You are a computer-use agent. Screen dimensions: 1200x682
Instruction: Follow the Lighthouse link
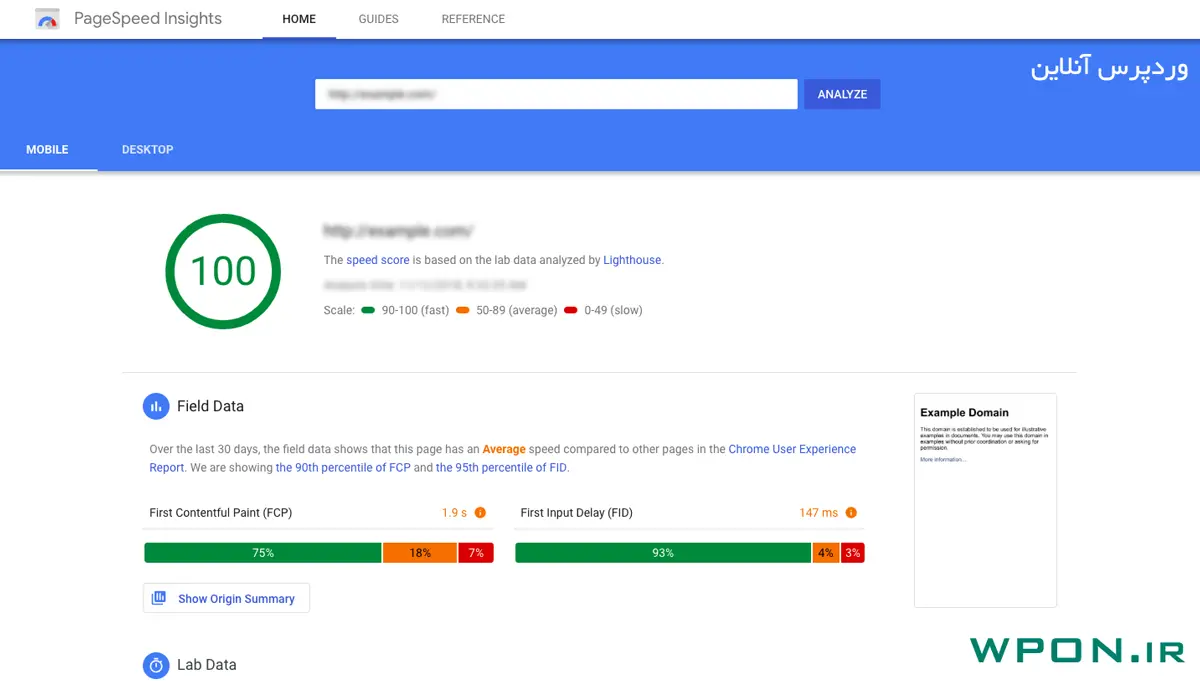tap(632, 260)
